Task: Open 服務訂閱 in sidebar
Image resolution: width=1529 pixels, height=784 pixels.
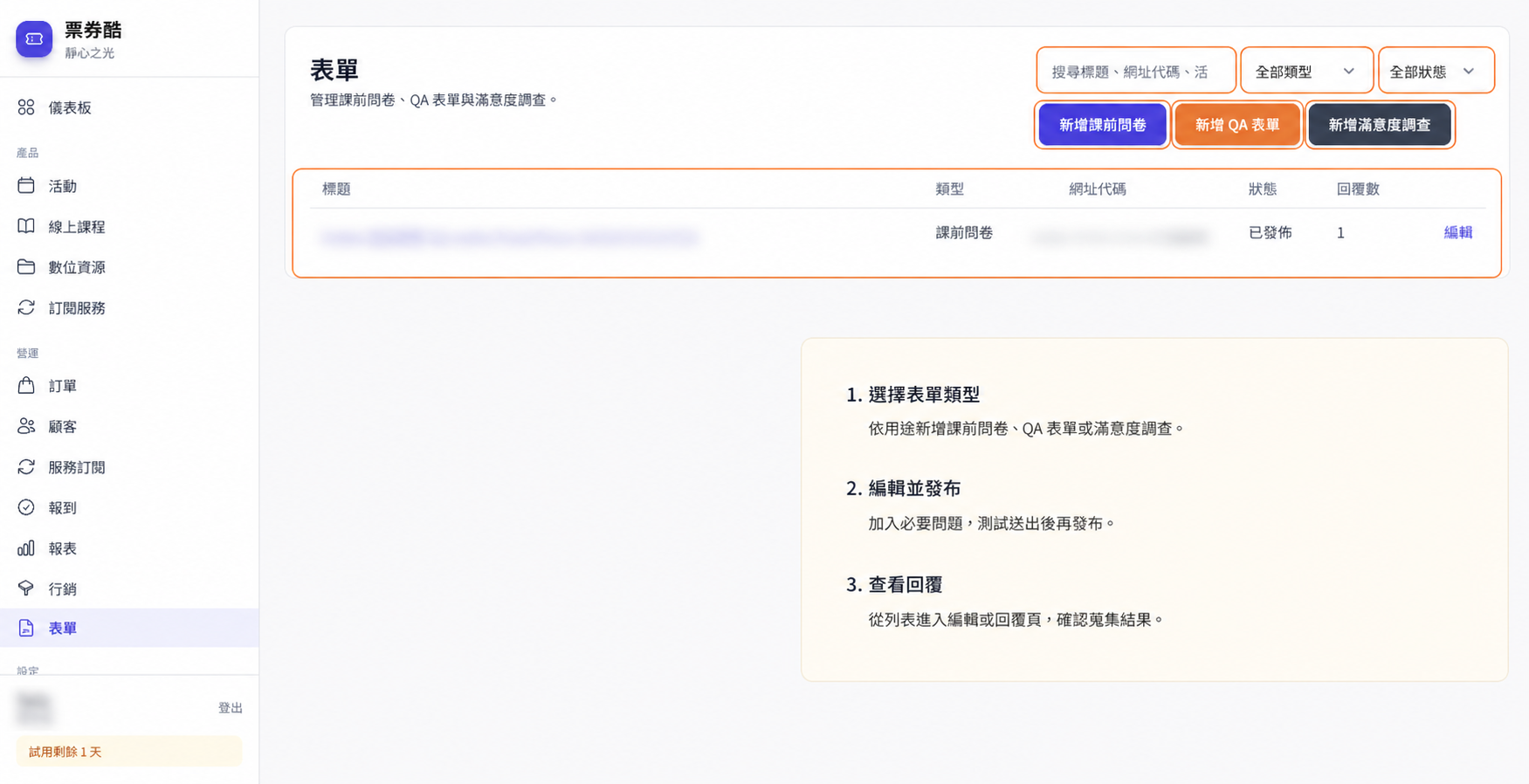Action: coord(129,467)
